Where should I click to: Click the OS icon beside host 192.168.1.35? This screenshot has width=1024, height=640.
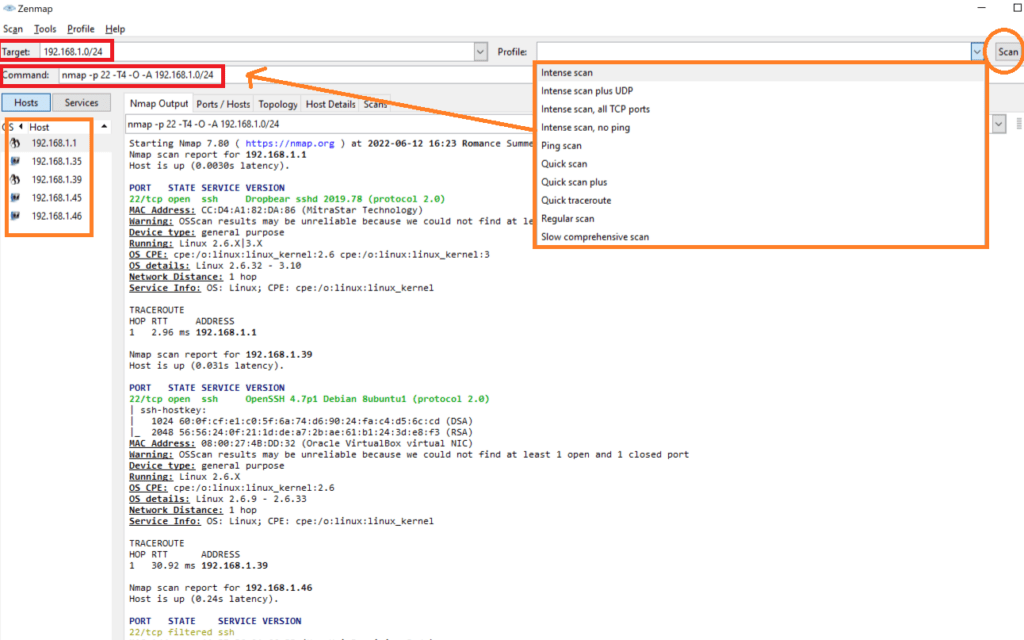(15, 161)
